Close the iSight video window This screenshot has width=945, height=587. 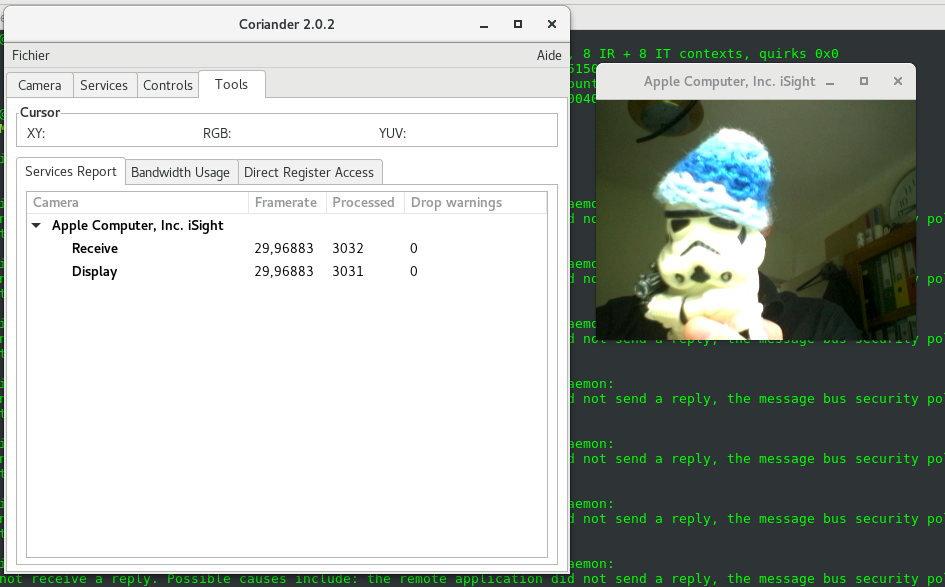coord(897,81)
